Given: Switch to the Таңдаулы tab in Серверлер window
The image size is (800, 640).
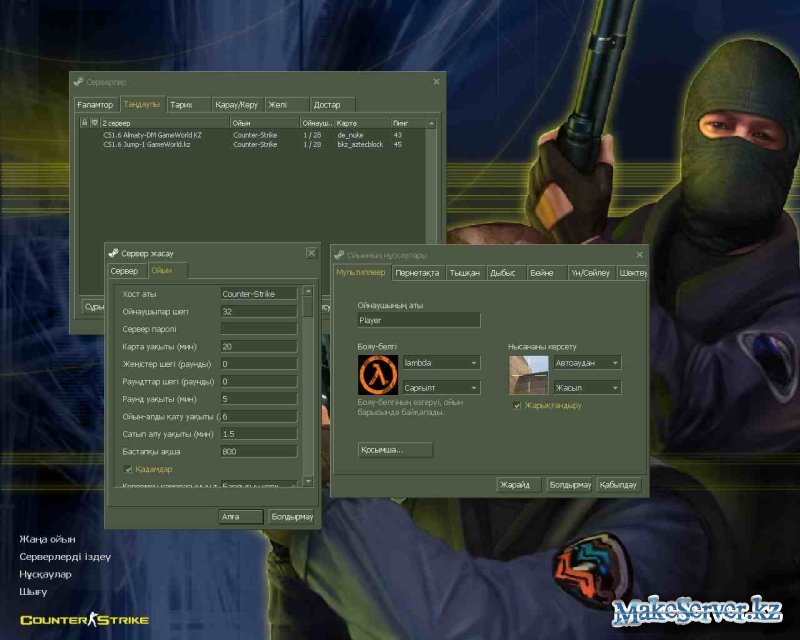Looking at the screenshot, I should click(x=142, y=104).
